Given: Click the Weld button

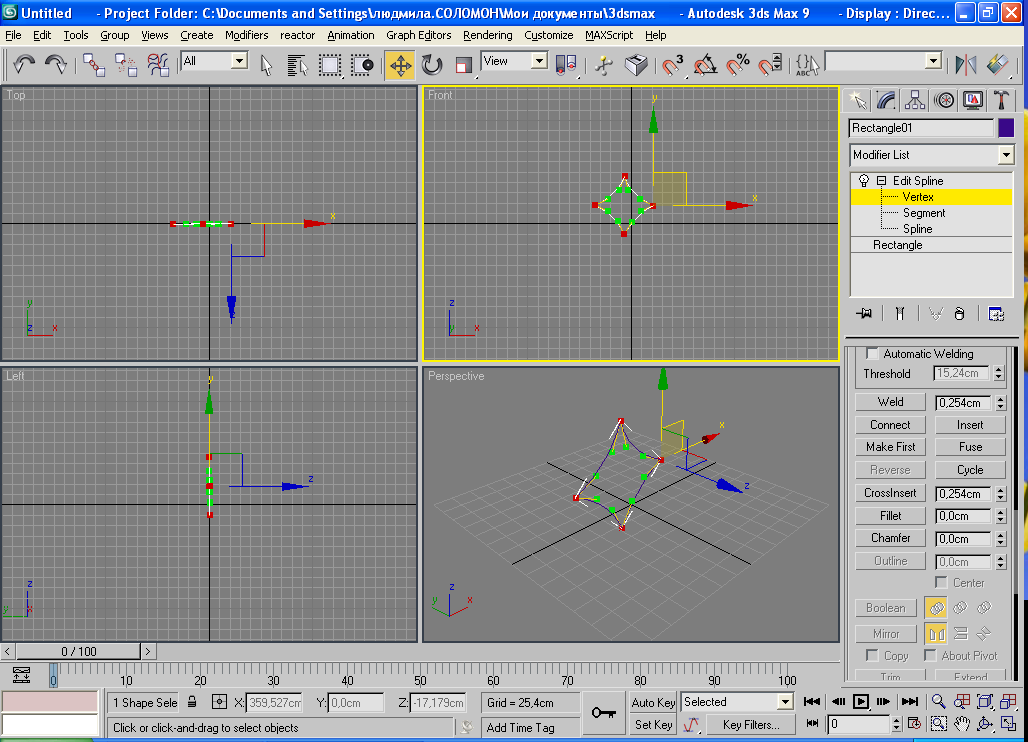Looking at the screenshot, I should 890,402.
